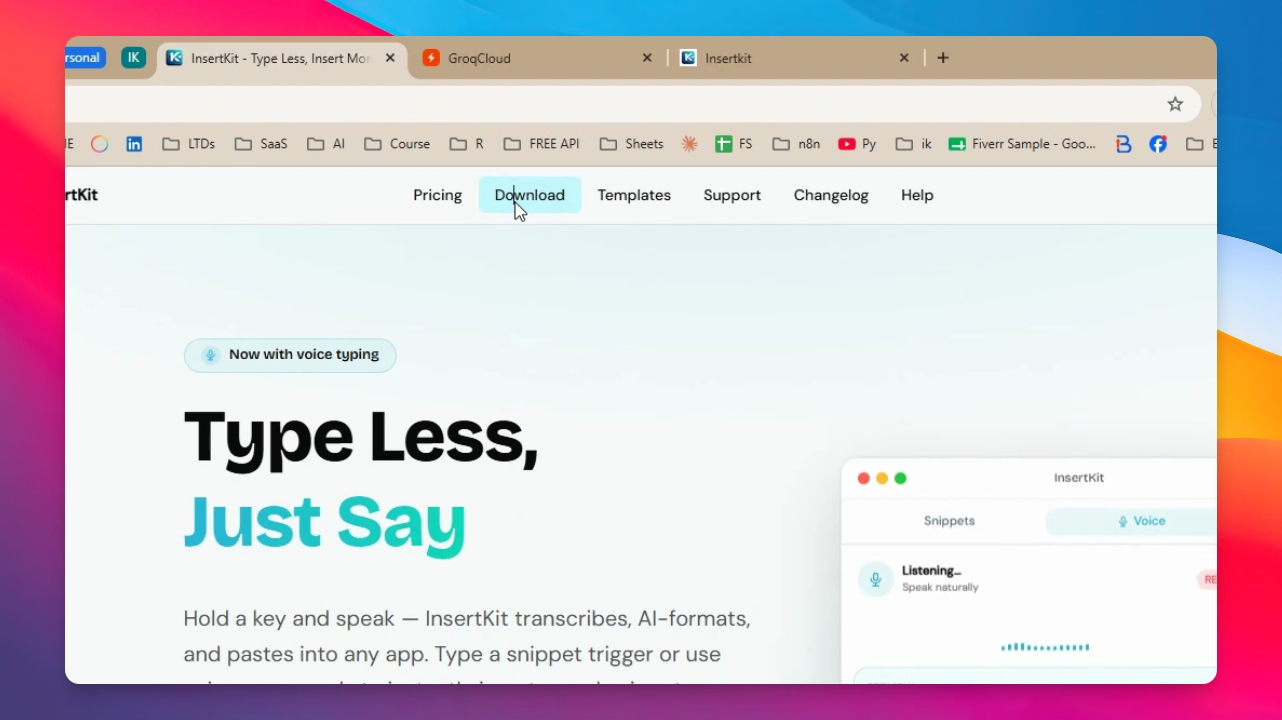
Task: Open the green FS sheets bookmark
Action: 733,144
